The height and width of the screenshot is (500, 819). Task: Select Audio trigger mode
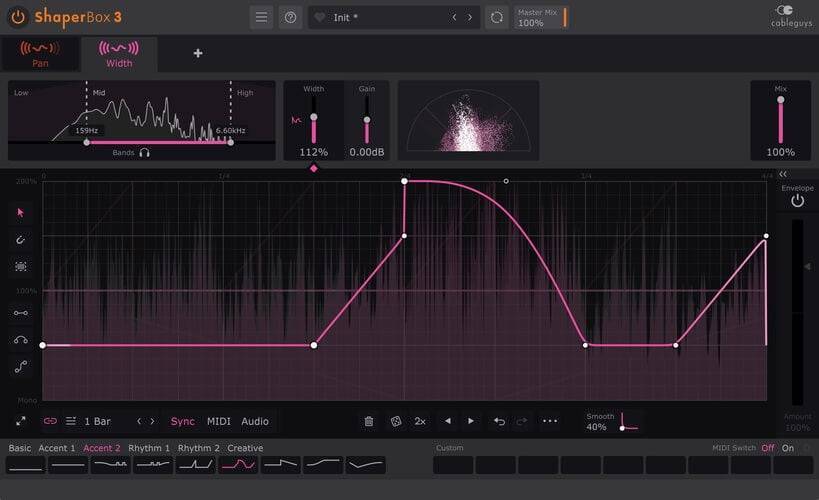click(255, 421)
